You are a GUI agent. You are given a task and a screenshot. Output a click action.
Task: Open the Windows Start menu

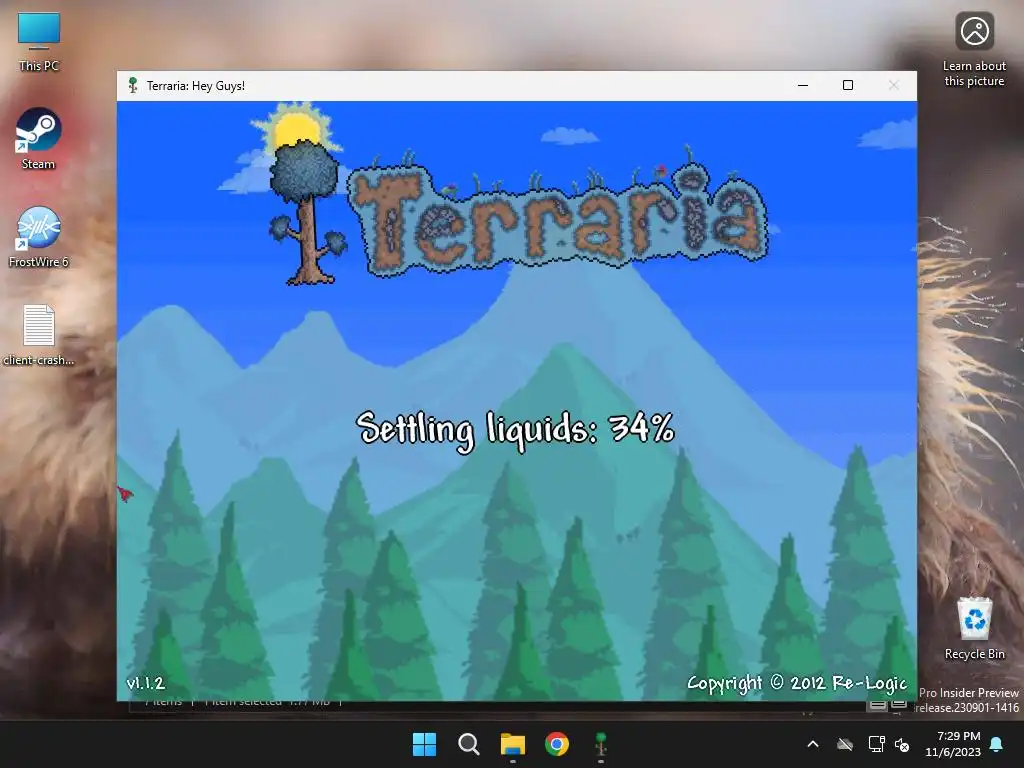[424, 744]
